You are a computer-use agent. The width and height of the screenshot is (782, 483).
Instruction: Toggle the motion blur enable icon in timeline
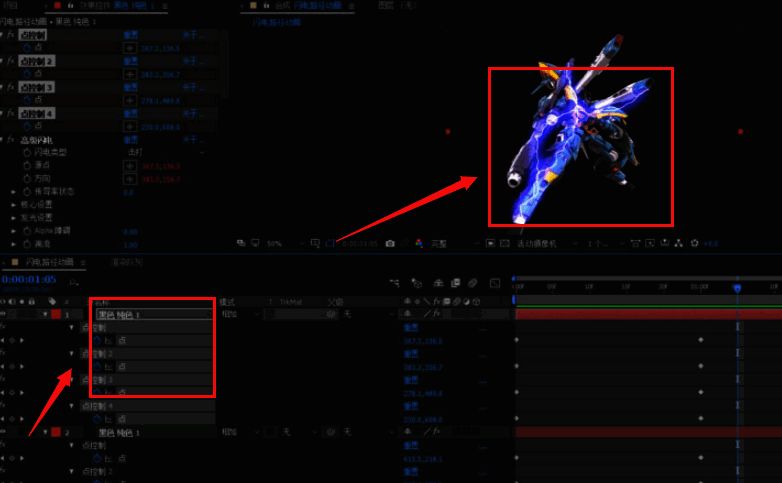(473, 283)
